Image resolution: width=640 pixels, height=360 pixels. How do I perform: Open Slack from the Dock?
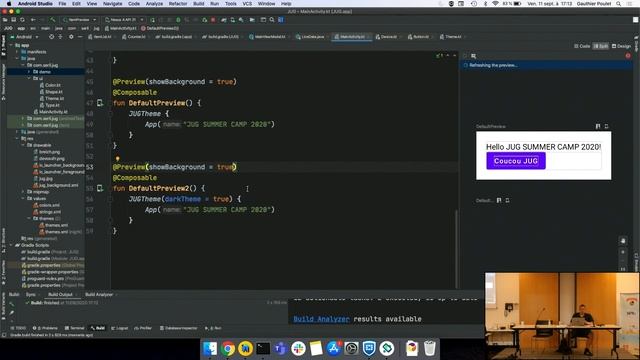pos(298,349)
